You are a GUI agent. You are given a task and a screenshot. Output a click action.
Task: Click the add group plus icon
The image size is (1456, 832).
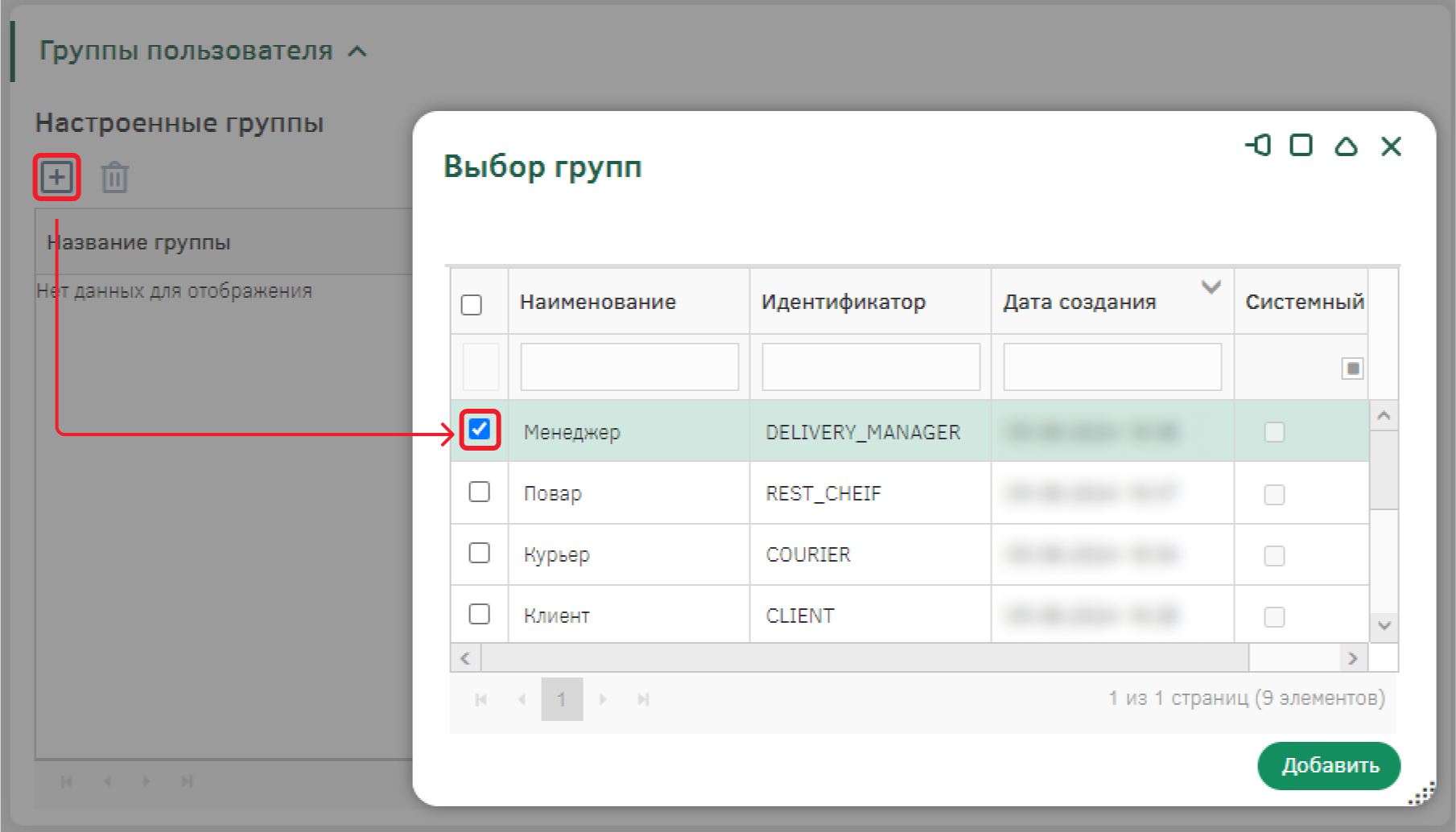click(x=56, y=177)
